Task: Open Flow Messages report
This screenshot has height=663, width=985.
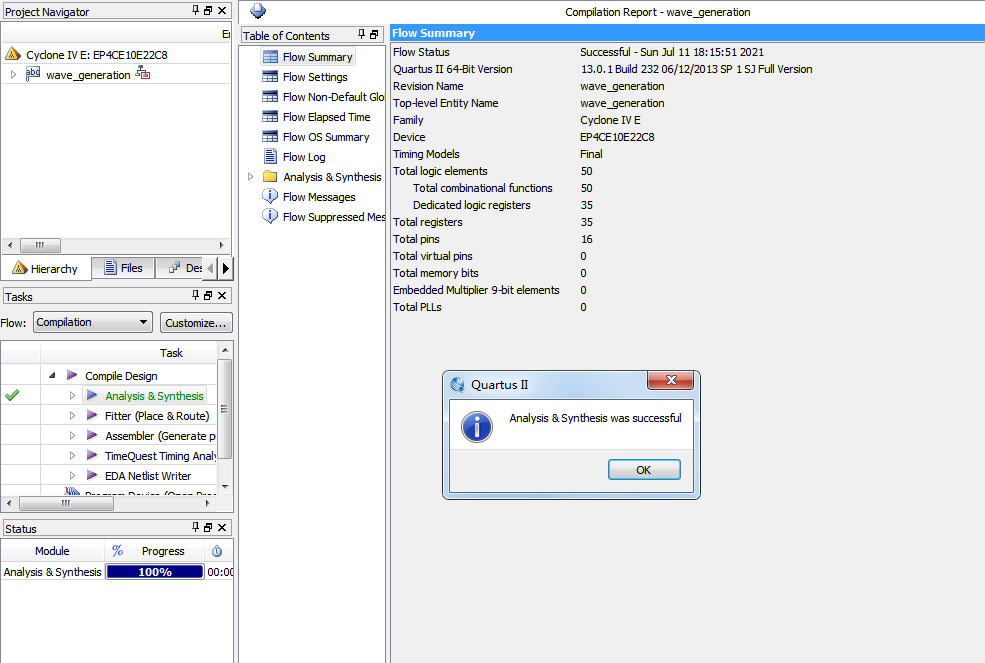Action: pos(319,197)
